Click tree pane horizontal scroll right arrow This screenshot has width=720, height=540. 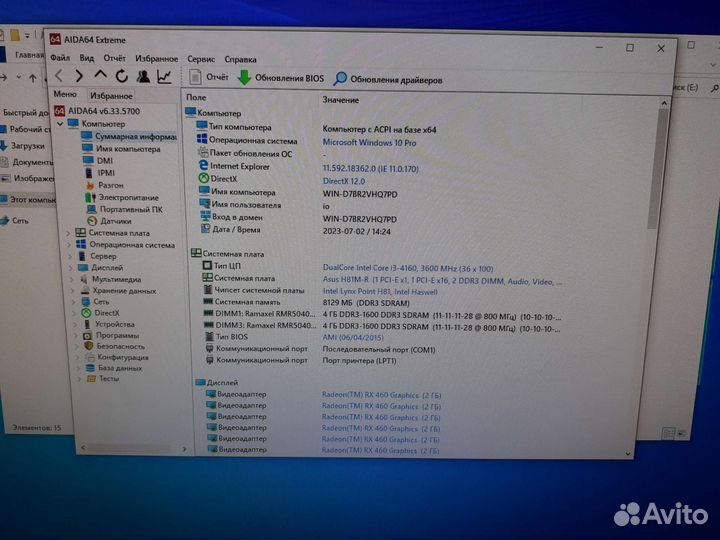(x=185, y=449)
